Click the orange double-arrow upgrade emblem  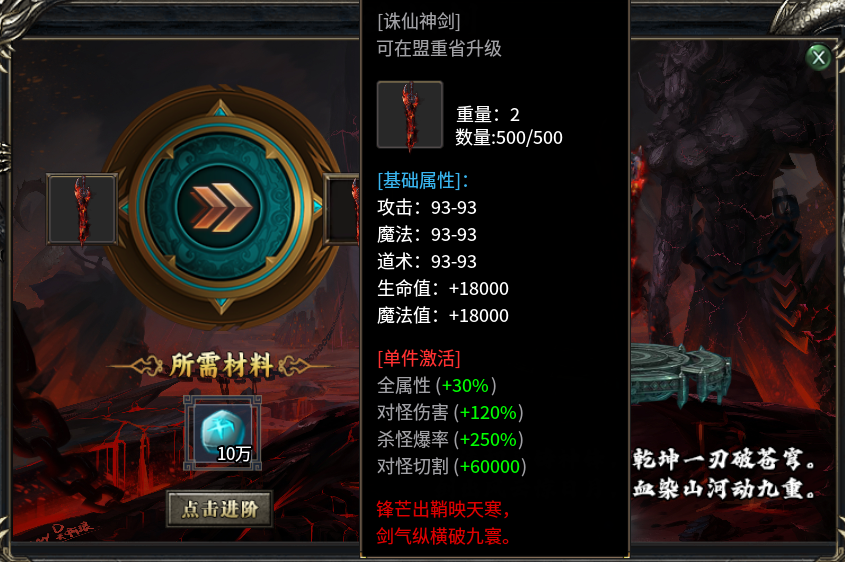pyautogui.click(x=220, y=207)
